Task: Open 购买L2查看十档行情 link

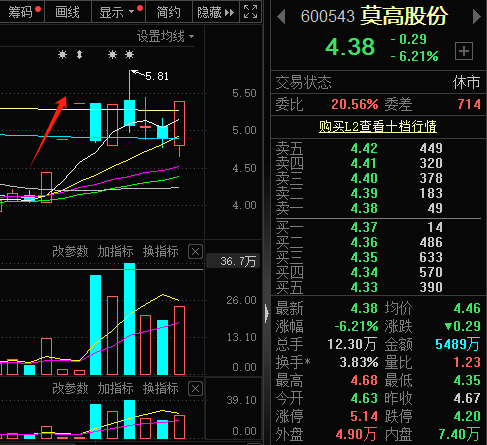Action: click(x=378, y=126)
